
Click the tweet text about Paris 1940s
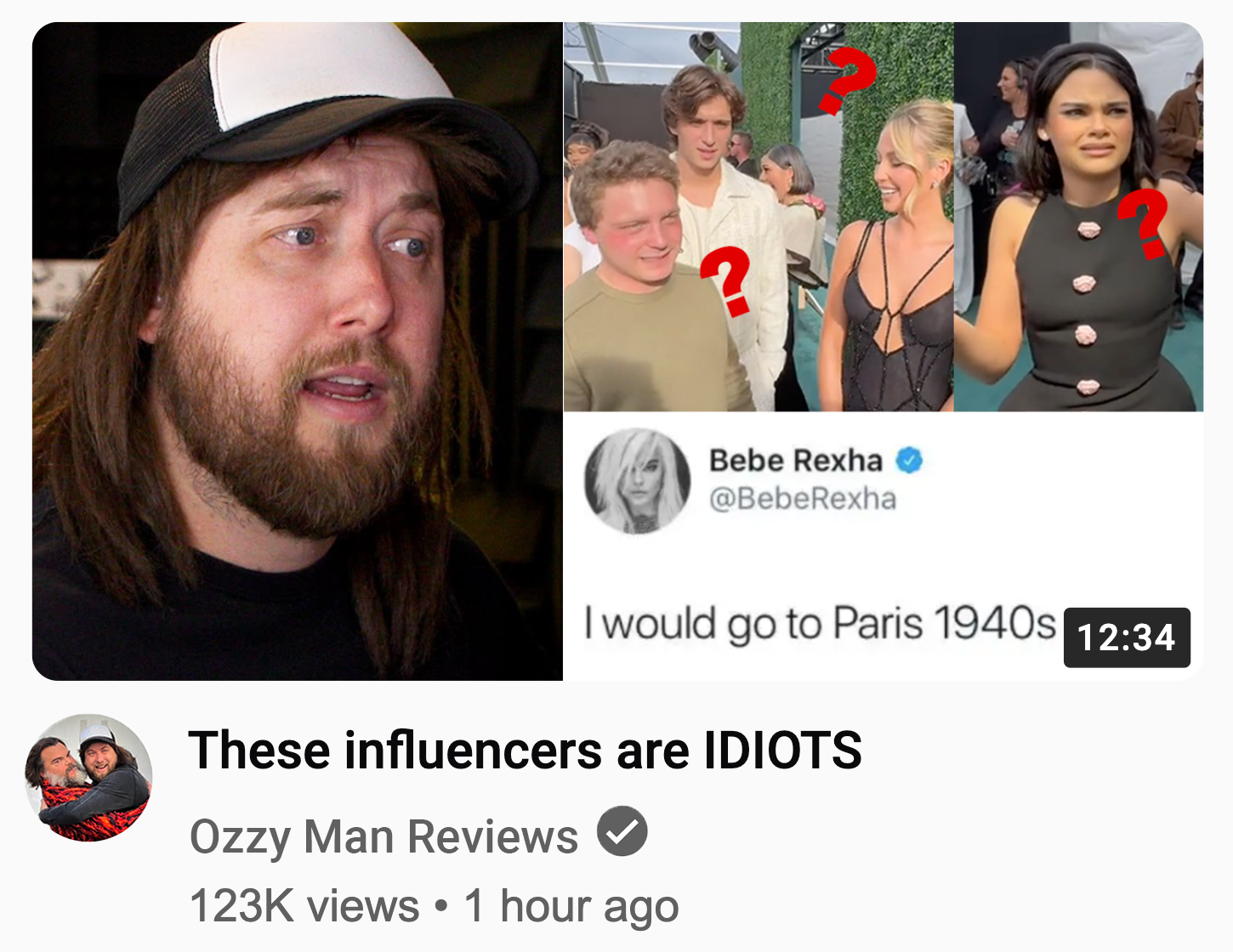820,624
